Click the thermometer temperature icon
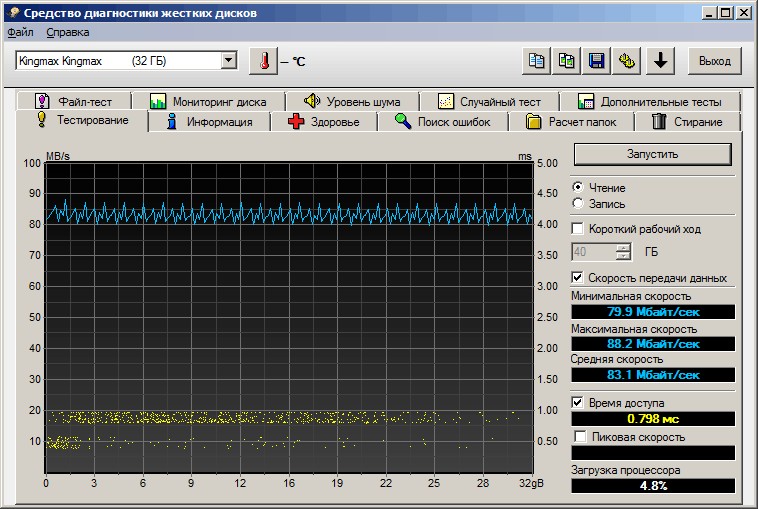758x509 pixels. point(263,61)
